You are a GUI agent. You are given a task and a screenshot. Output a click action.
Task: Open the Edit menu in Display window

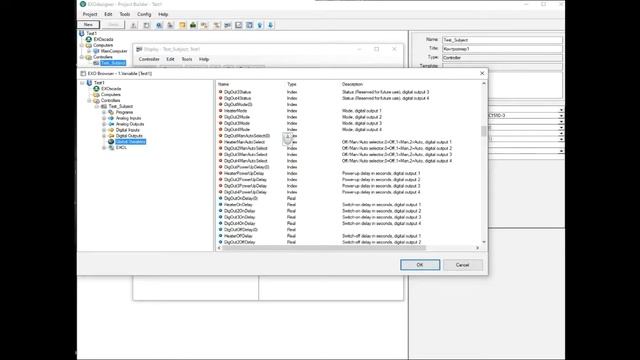tap(171, 59)
